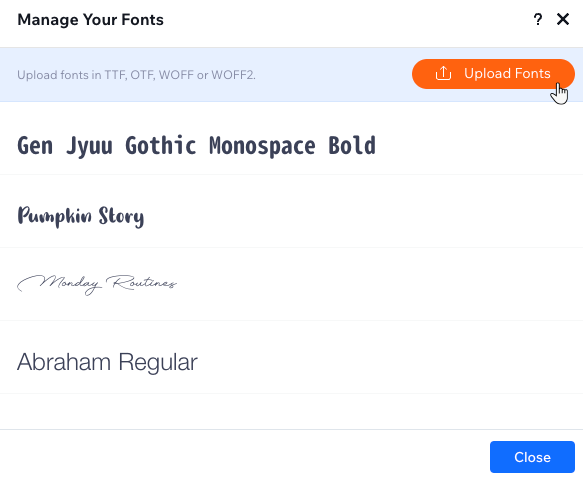Click the upload arrow icon in orange button

(443, 73)
